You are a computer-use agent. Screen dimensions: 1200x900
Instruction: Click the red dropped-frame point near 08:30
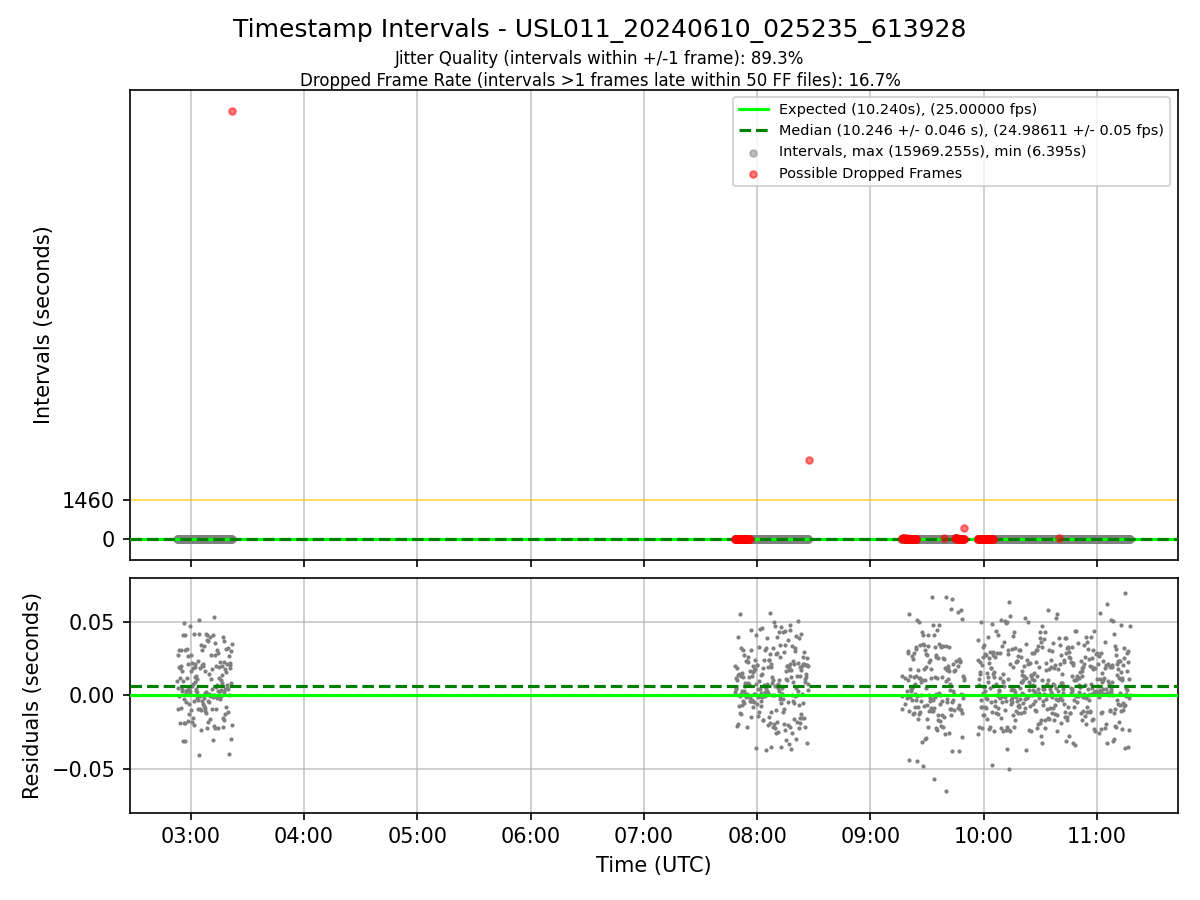[809, 460]
